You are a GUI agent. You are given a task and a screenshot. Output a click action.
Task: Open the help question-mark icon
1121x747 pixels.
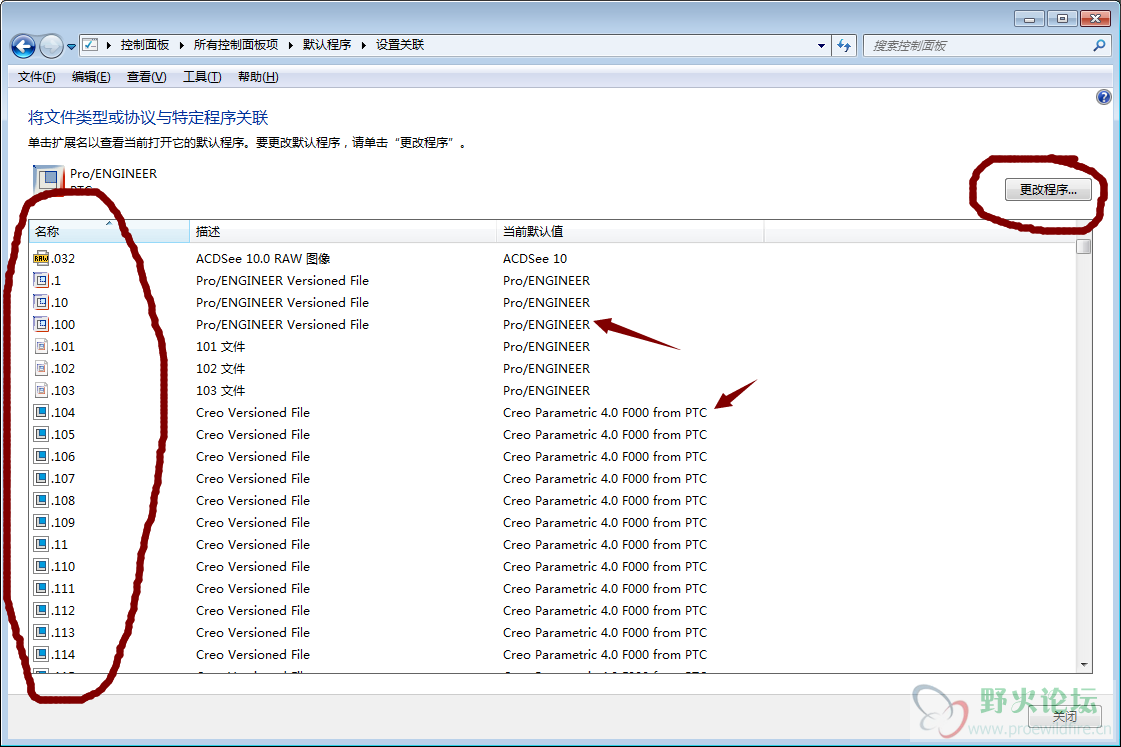1104,97
